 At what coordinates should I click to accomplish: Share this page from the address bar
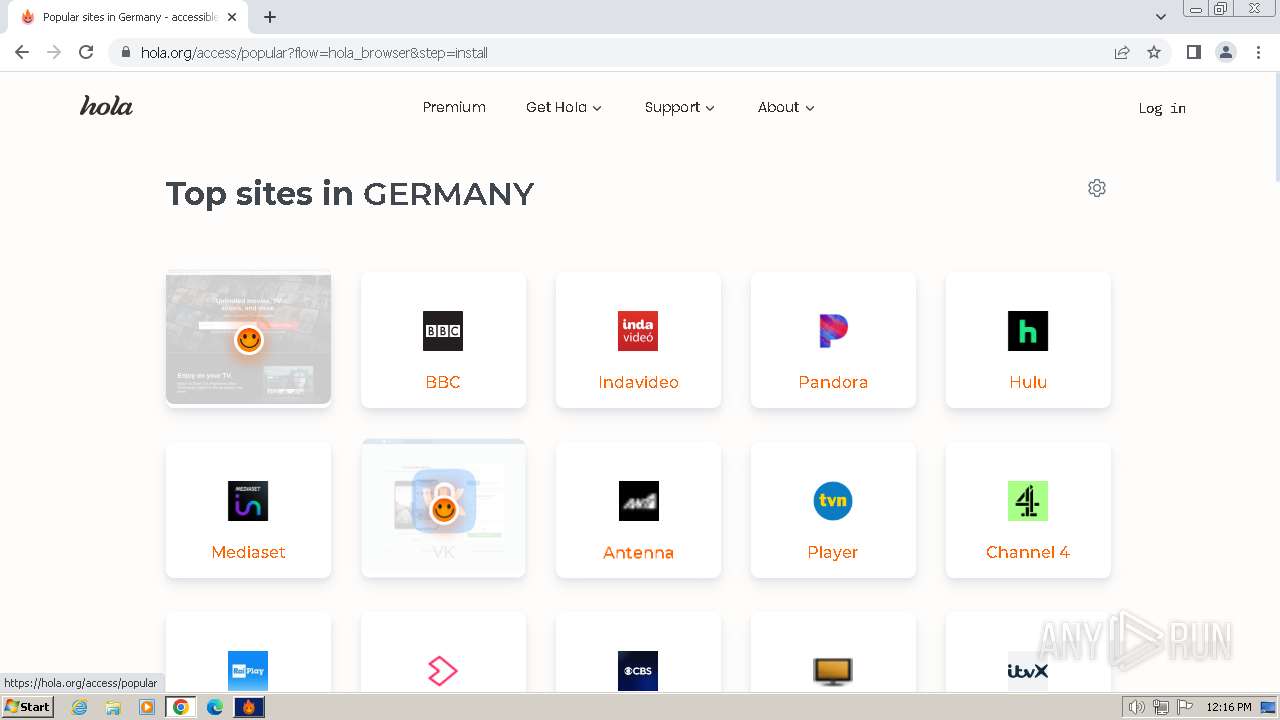[x=1122, y=52]
